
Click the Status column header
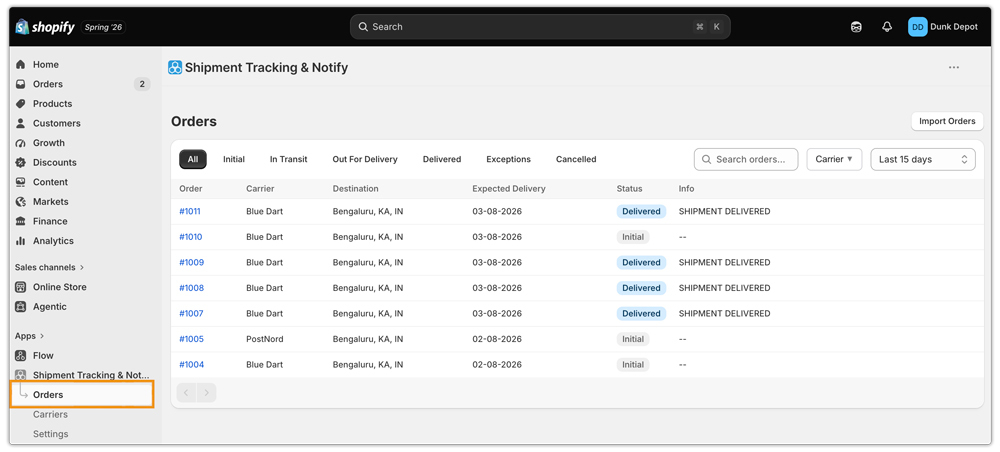629,189
